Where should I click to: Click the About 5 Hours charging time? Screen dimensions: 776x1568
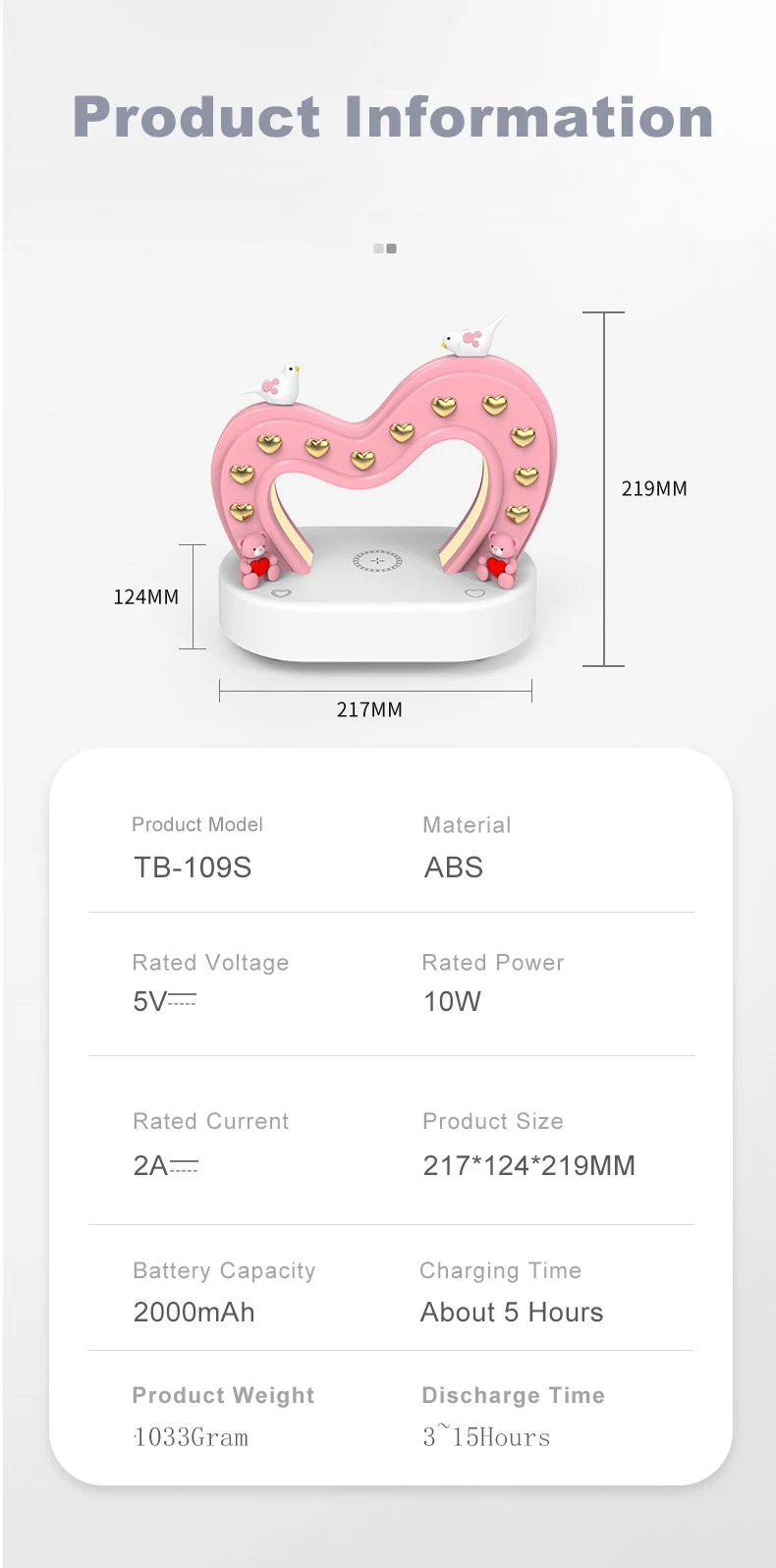click(512, 1312)
